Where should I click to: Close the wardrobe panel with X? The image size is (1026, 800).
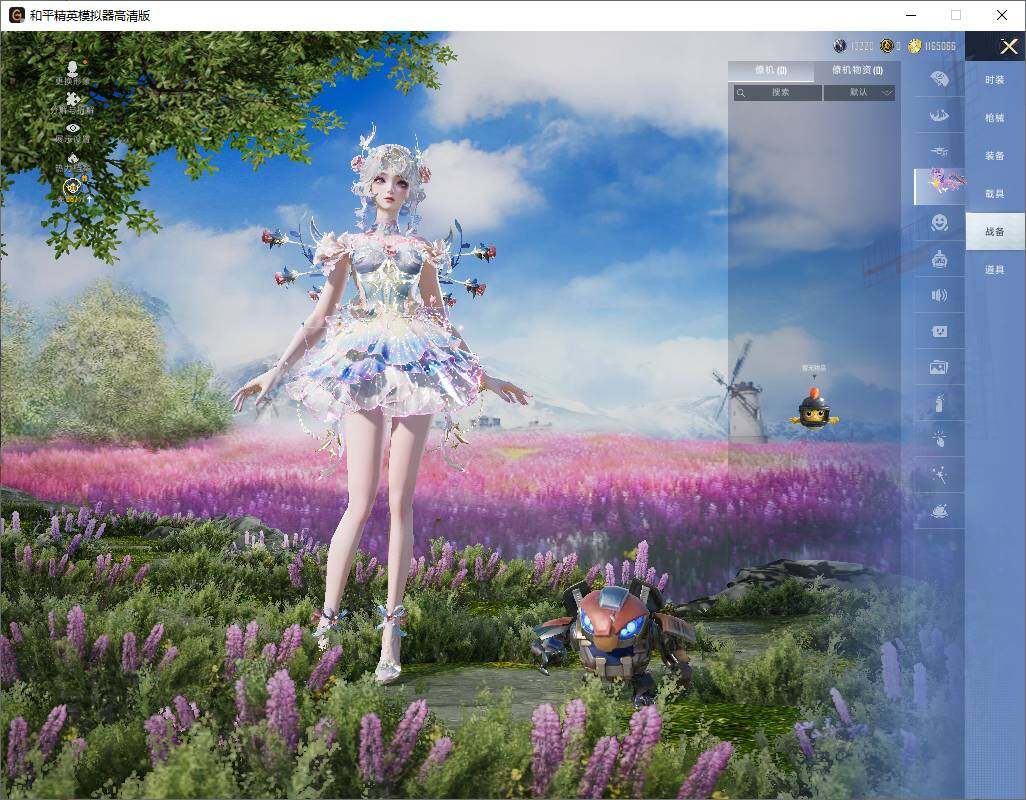tap(1008, 46)
